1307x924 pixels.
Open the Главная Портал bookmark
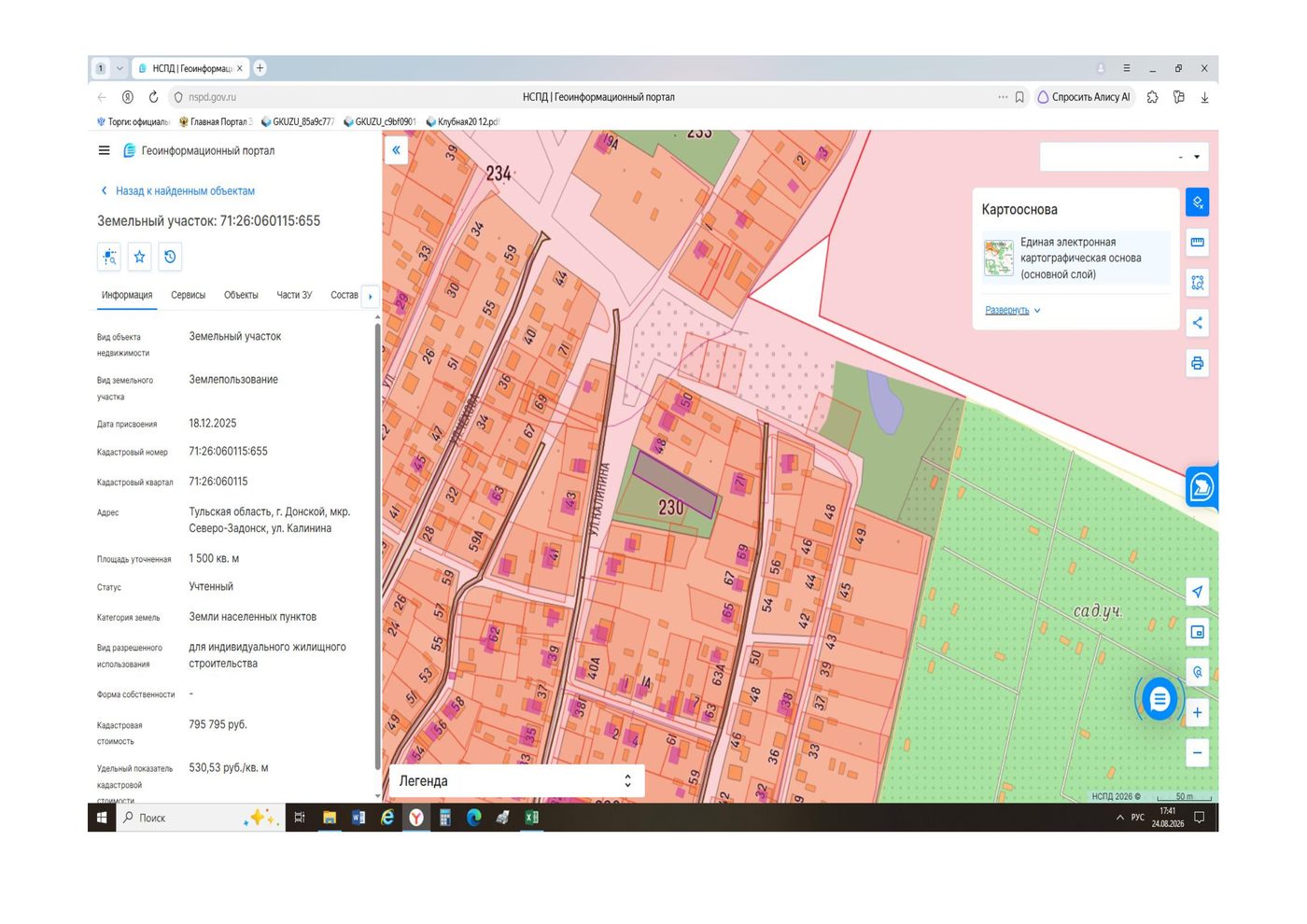pos(216,121)
